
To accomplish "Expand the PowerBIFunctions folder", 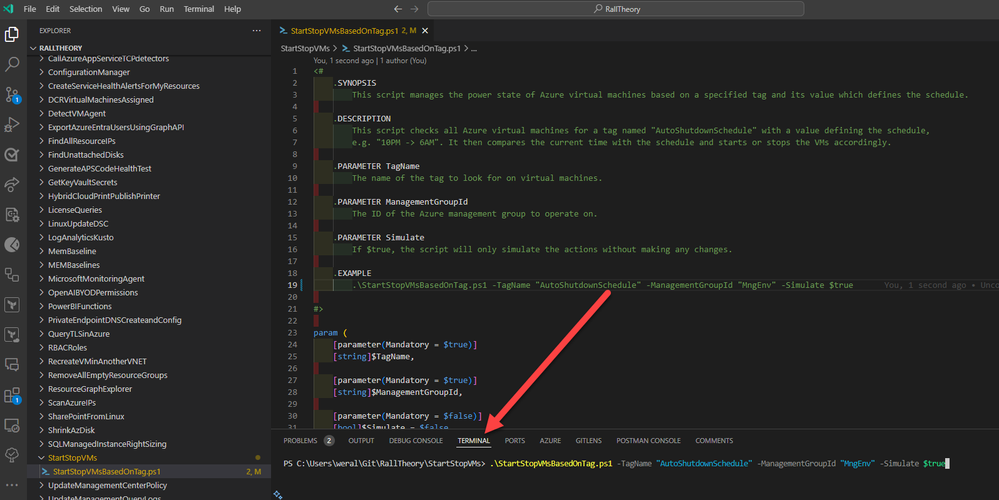I will pyautogui.click(x=150, y=306).
